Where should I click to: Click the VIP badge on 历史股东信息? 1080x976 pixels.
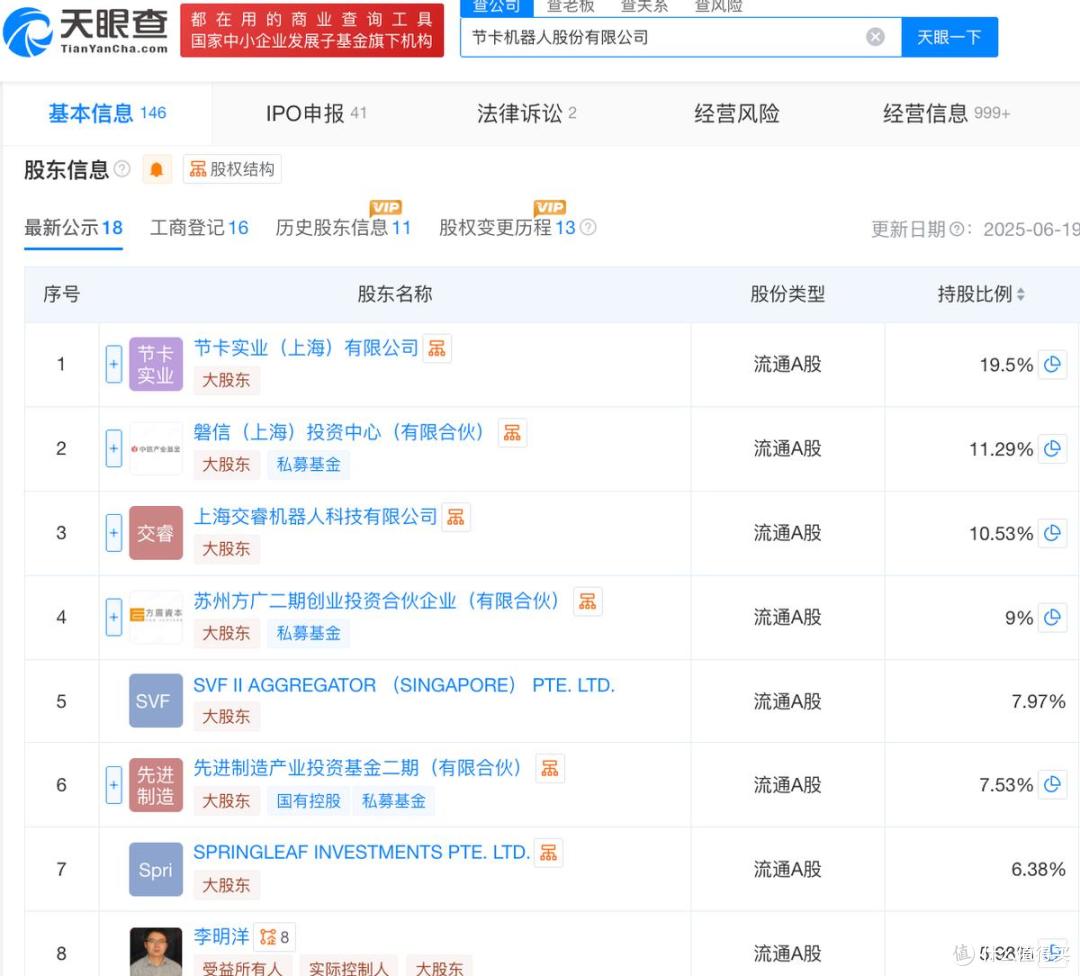386,207
